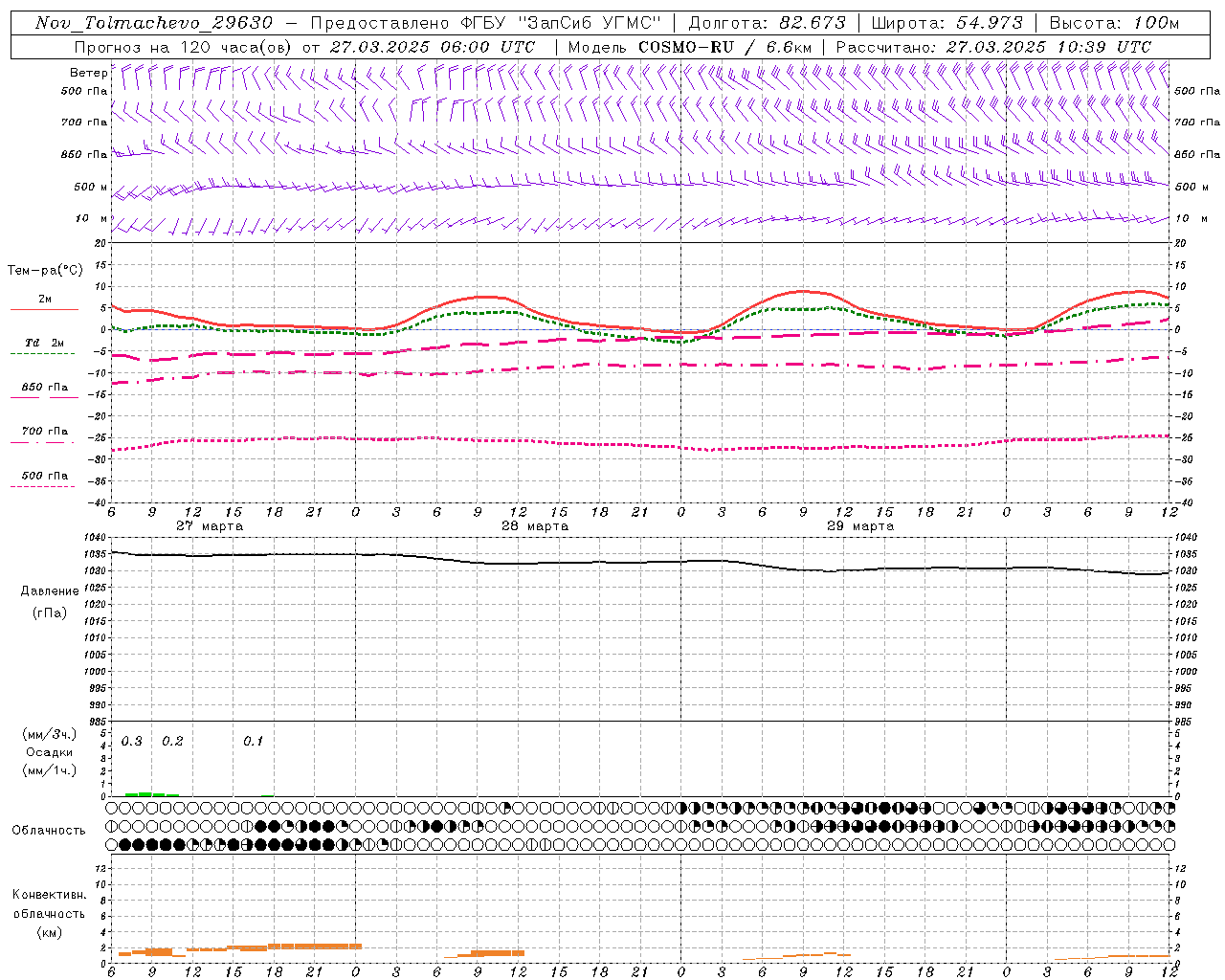Select the '(мм/3ч.)' precipitation unit label

(50, 734)
